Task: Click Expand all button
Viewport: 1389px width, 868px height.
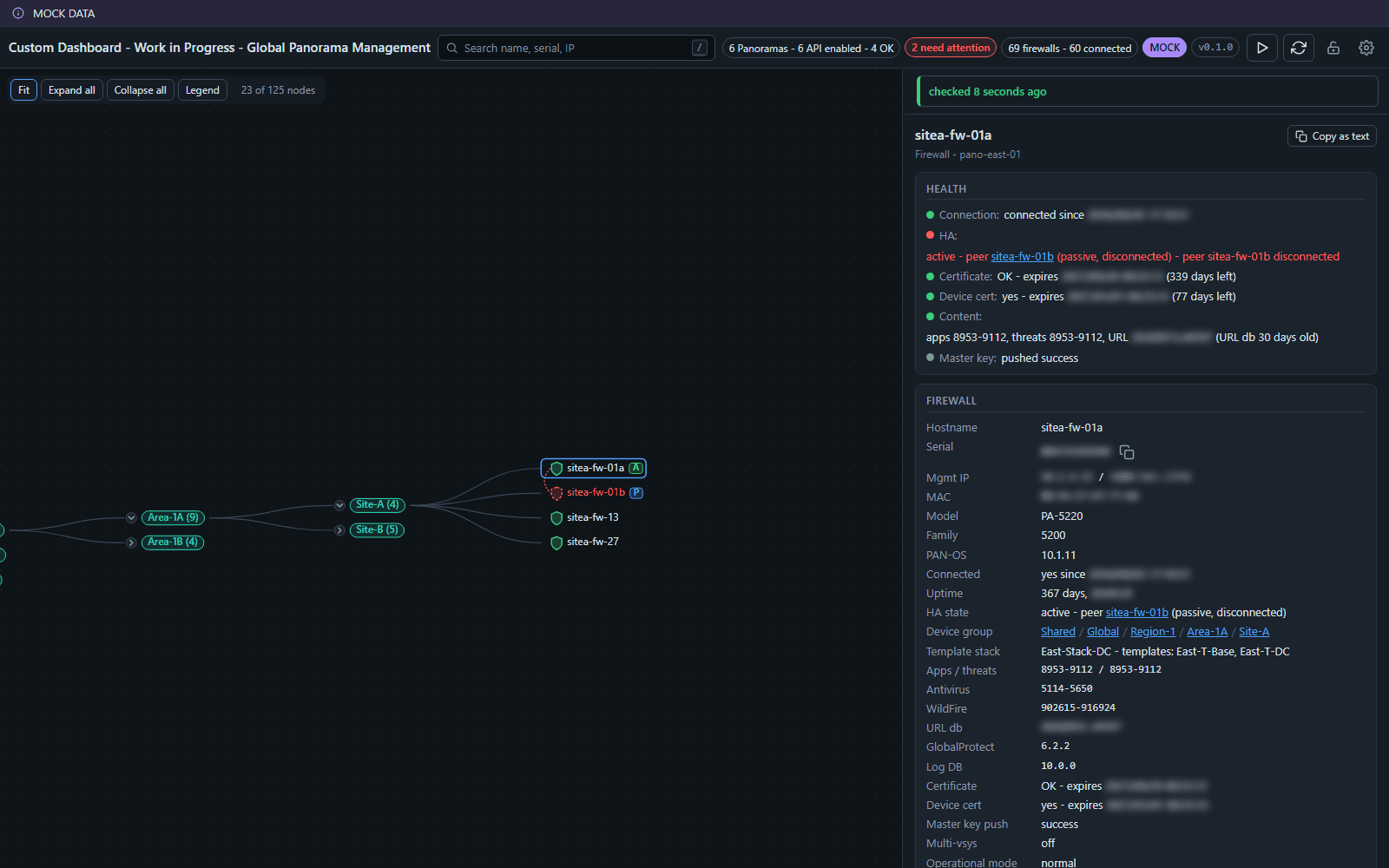Action: pos(72,90)
